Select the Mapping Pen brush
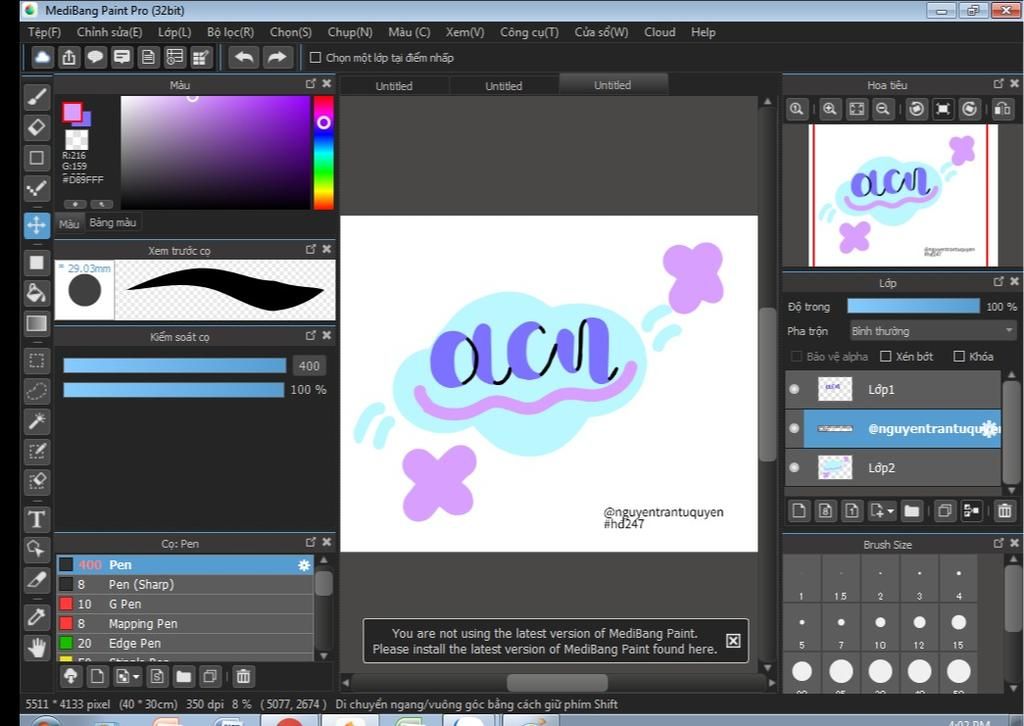 pyautogui.click(x=185, y=623)
